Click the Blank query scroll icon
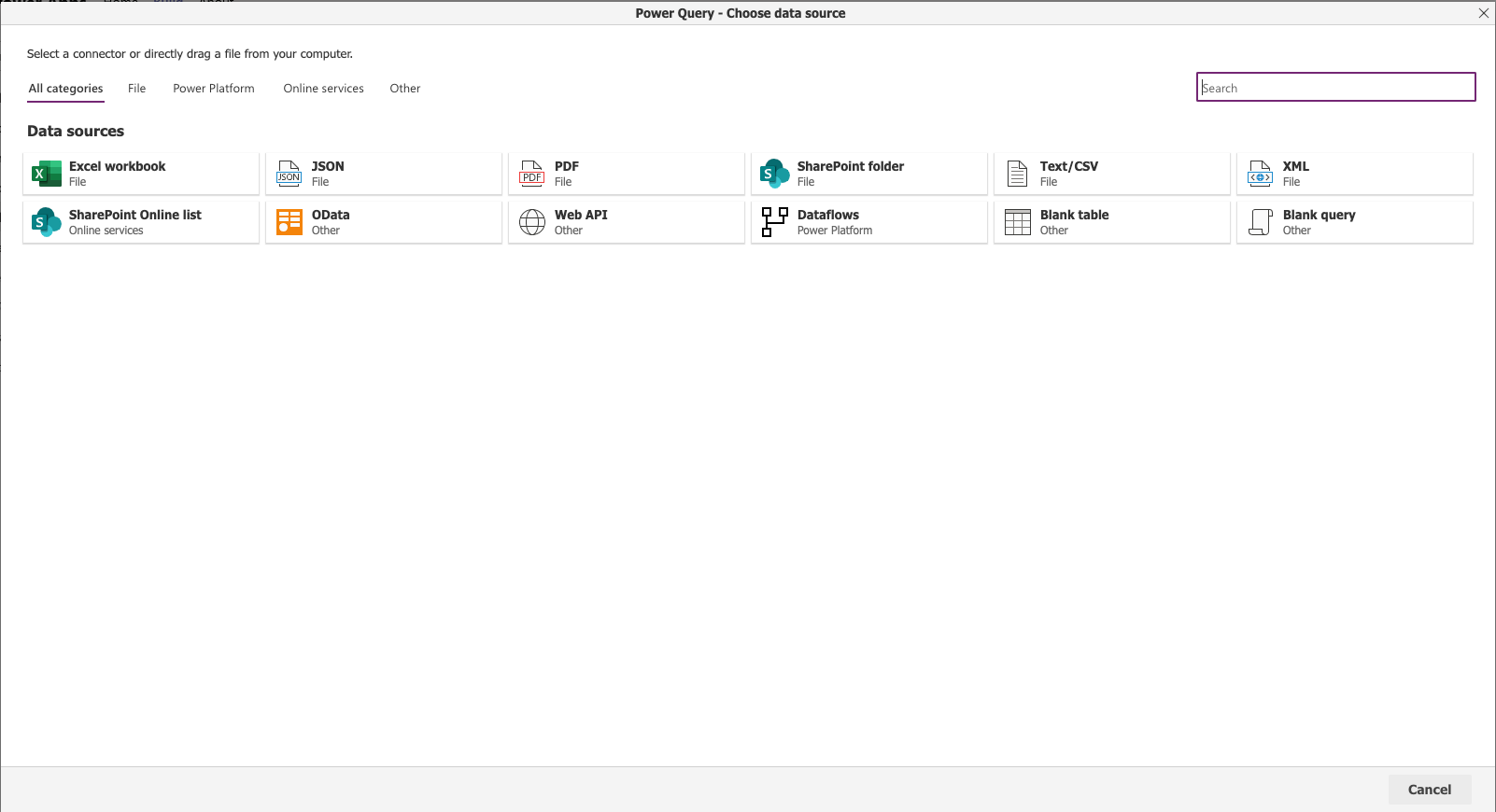 [x=1260, y=222]
